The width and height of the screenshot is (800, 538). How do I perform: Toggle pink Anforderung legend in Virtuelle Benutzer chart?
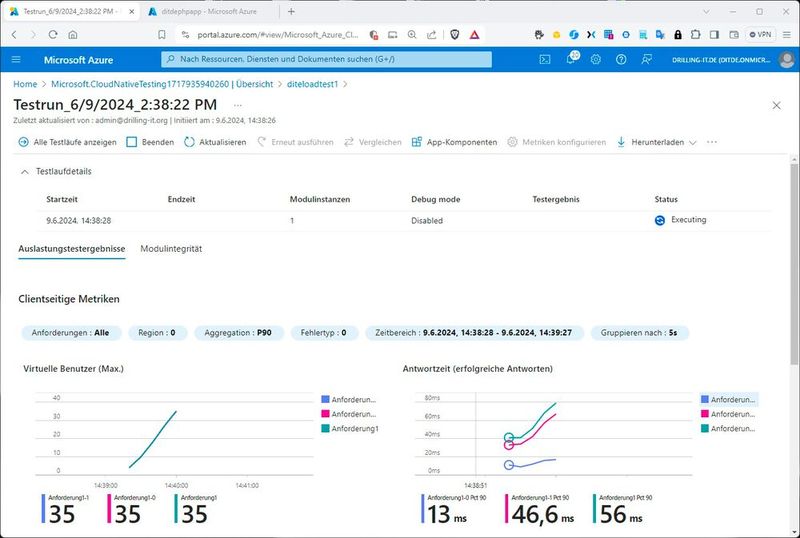[x=349, y=414]
